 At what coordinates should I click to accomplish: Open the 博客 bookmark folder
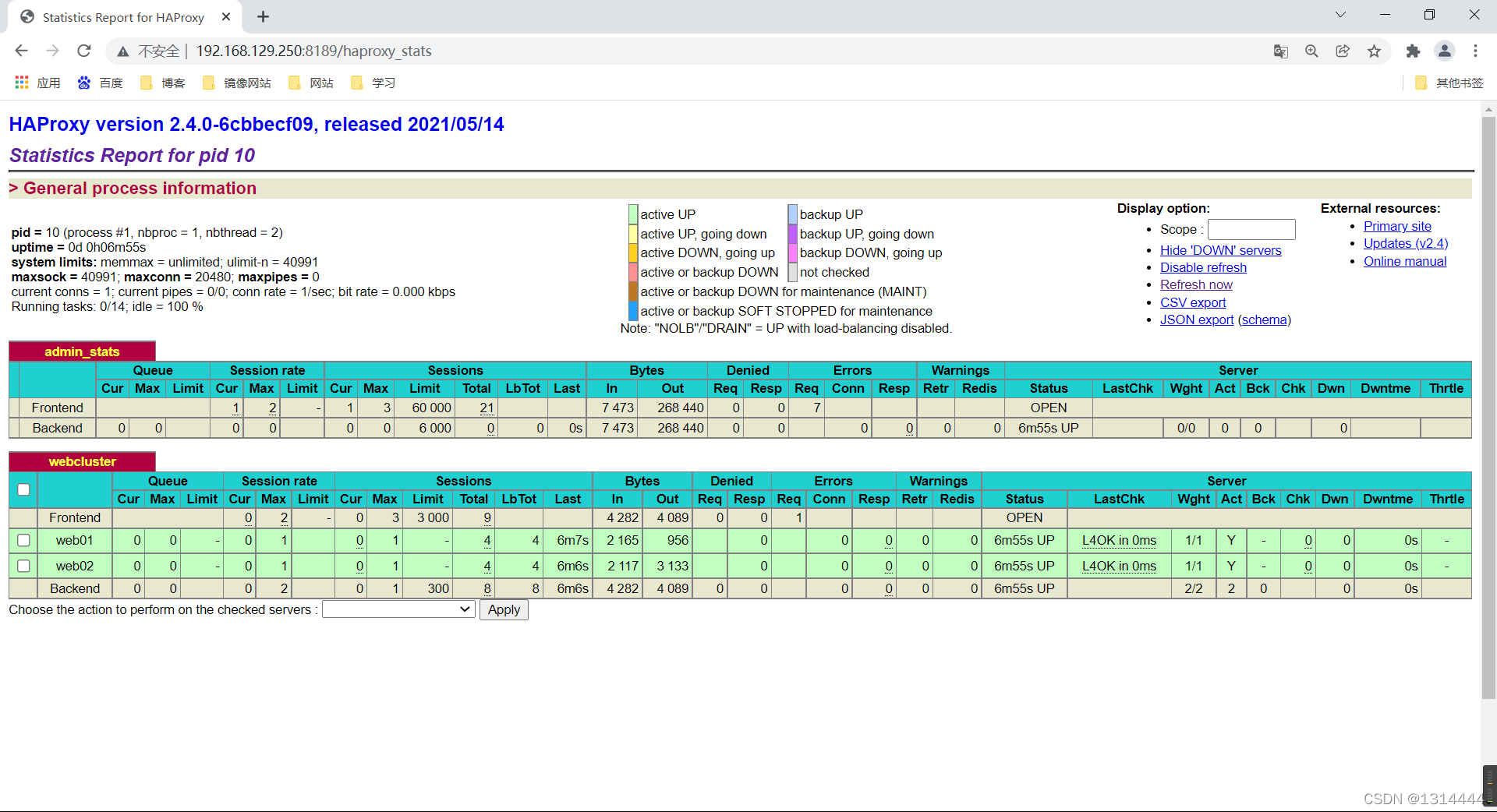pyautogui.click(x=162, y=83)
